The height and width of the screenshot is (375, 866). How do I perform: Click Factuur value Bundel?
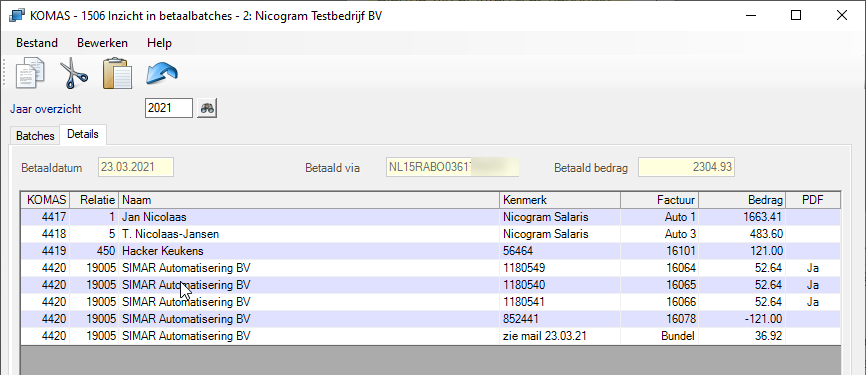[678, 336]
